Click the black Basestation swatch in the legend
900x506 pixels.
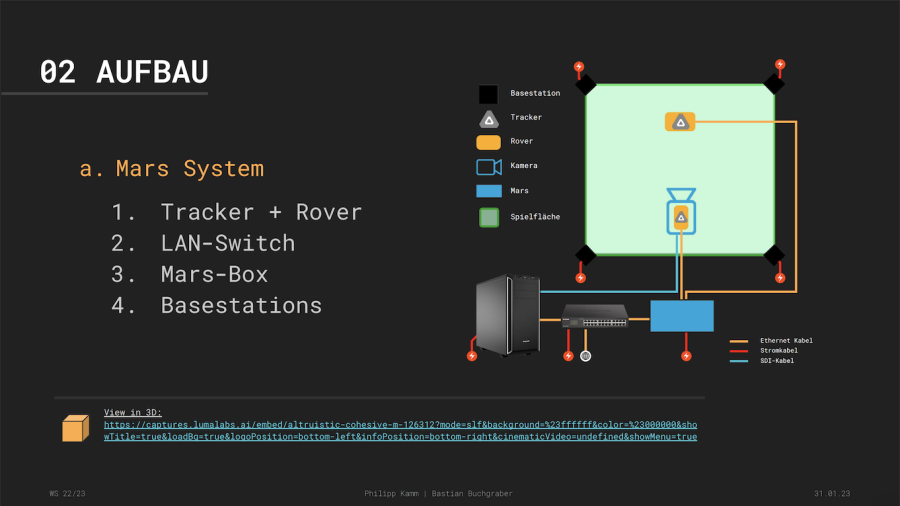coord(488,94)
